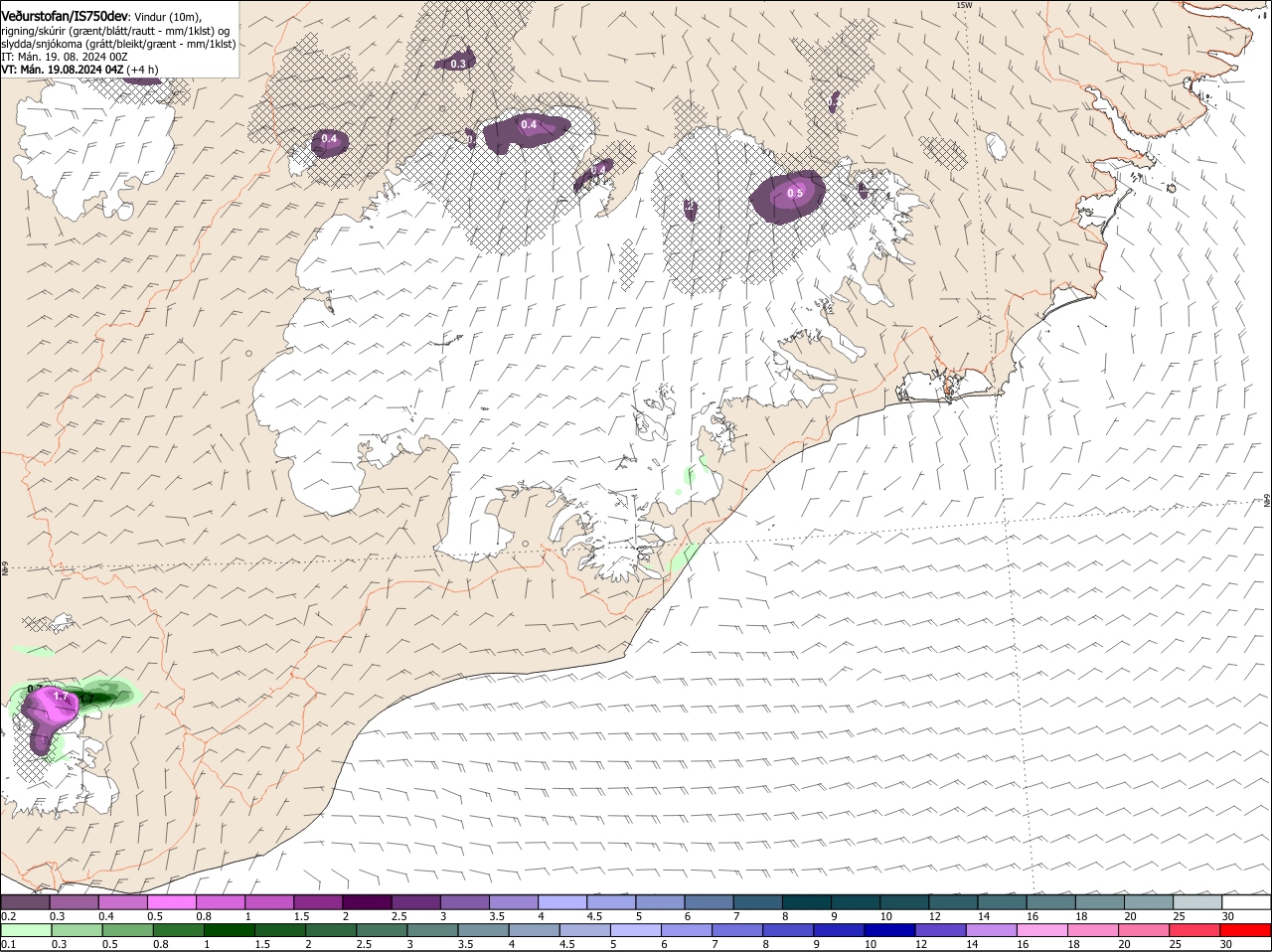The height and width of the screenshot is (952, 1272).
Task: Click the 'slydda/snjókoma (grátt/bleikt/grænt - mm/1klst)' line
Action: (x=118, y=44)
